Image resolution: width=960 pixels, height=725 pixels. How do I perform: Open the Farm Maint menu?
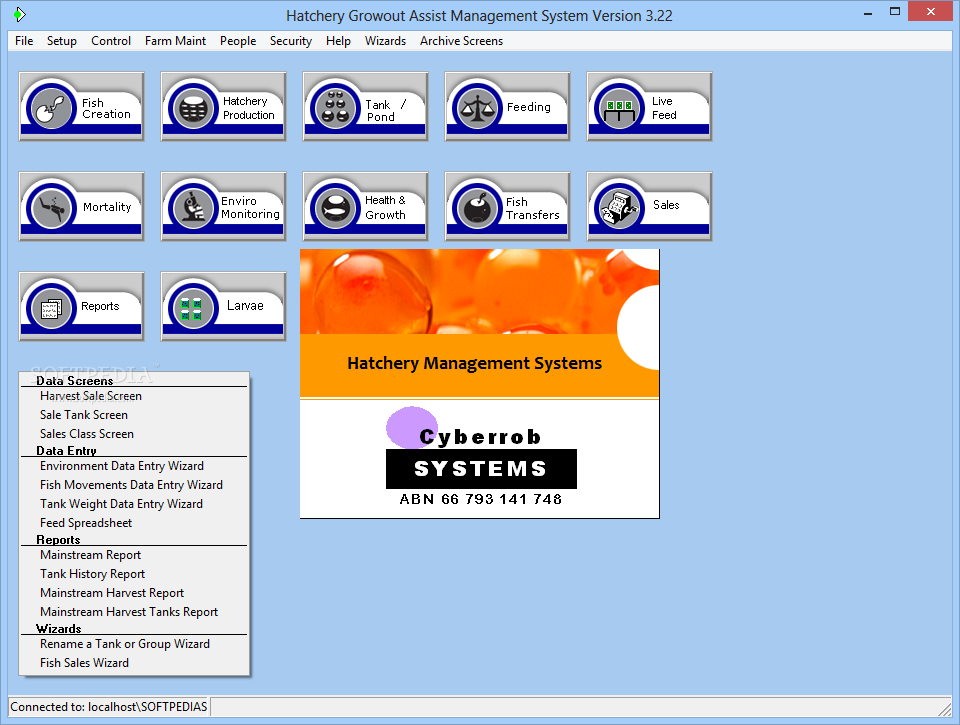175,41
